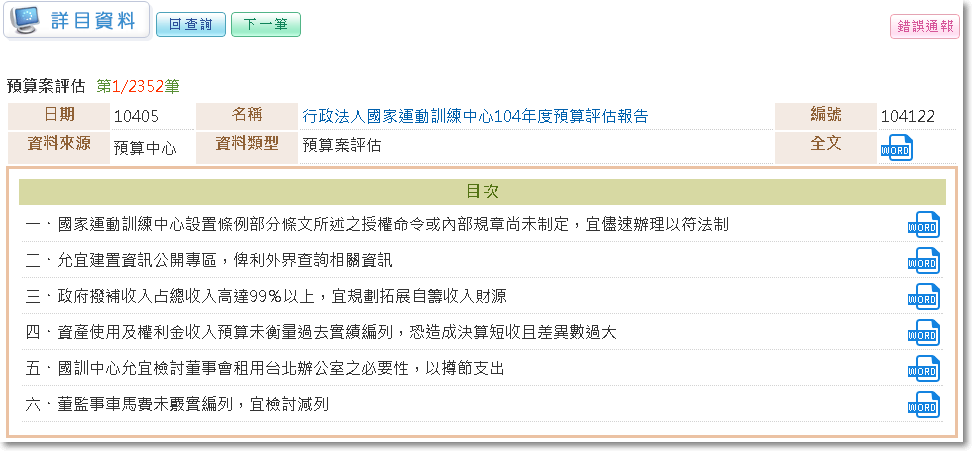The height and width of the screenshot is (451, 972).
Task: Download the full-text Word file icon
Action: (896, 148)
